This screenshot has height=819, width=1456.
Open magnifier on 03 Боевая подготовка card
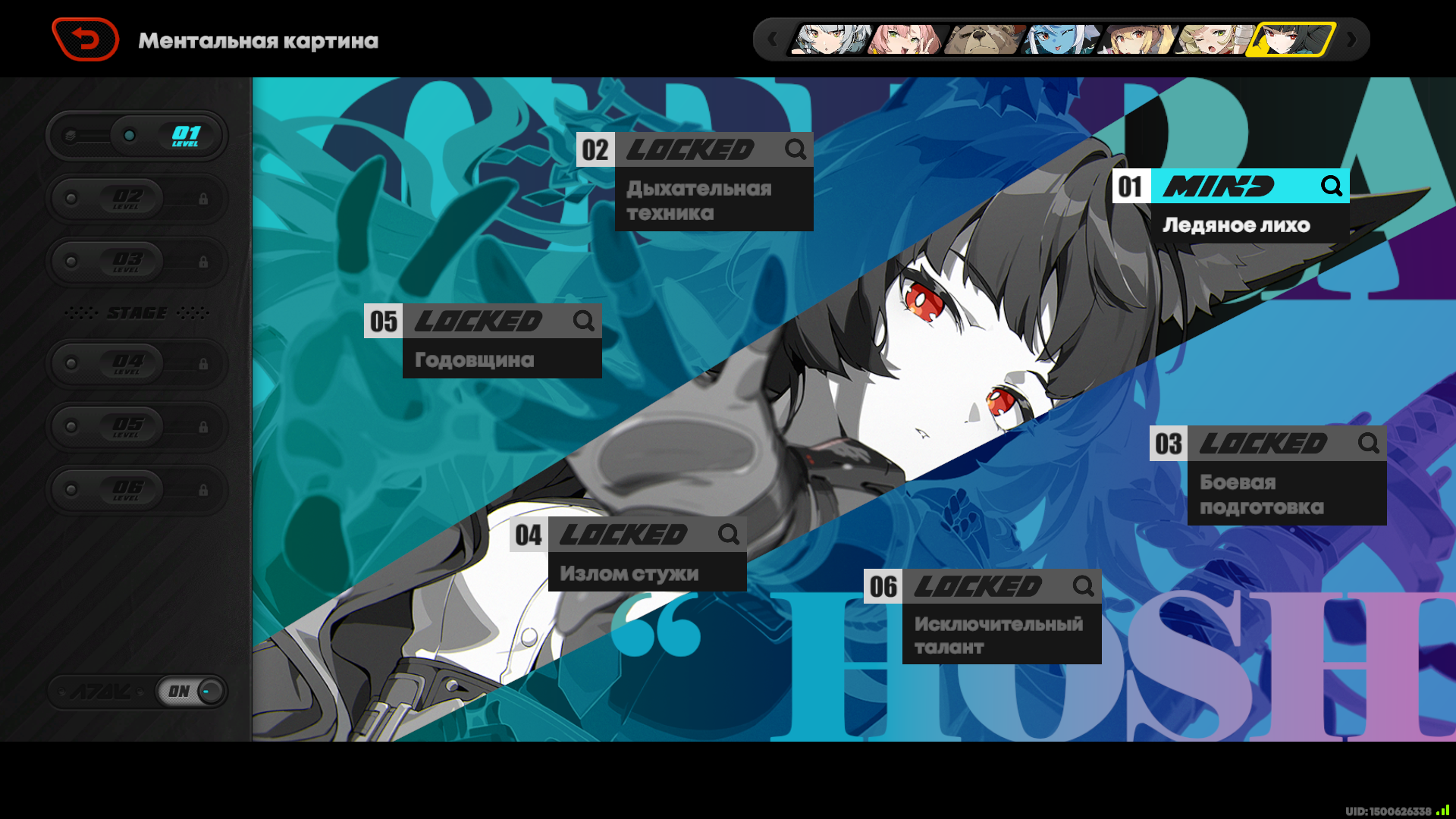[x=1368, y=443]
